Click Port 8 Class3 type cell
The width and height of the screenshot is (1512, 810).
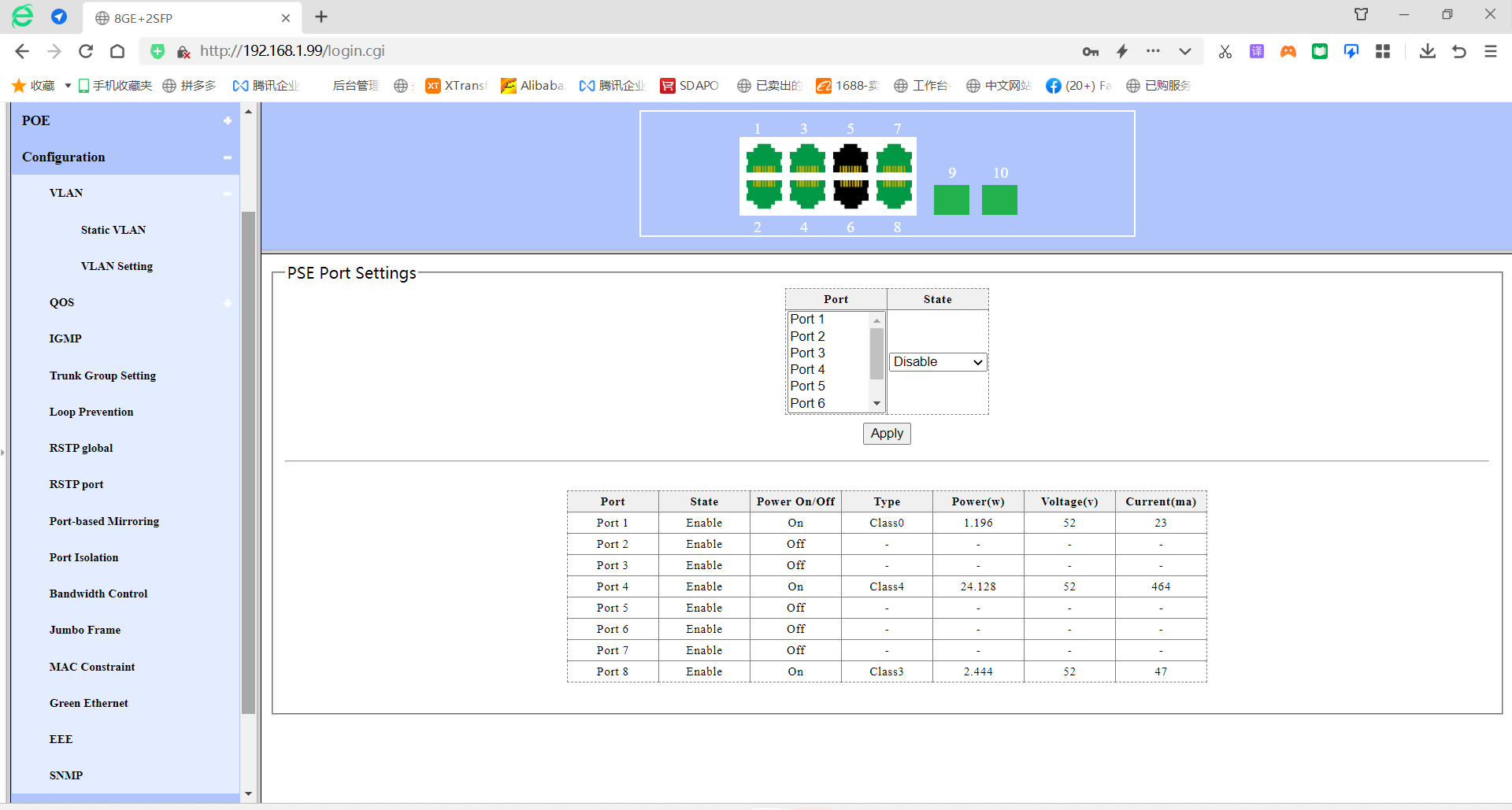887,671
